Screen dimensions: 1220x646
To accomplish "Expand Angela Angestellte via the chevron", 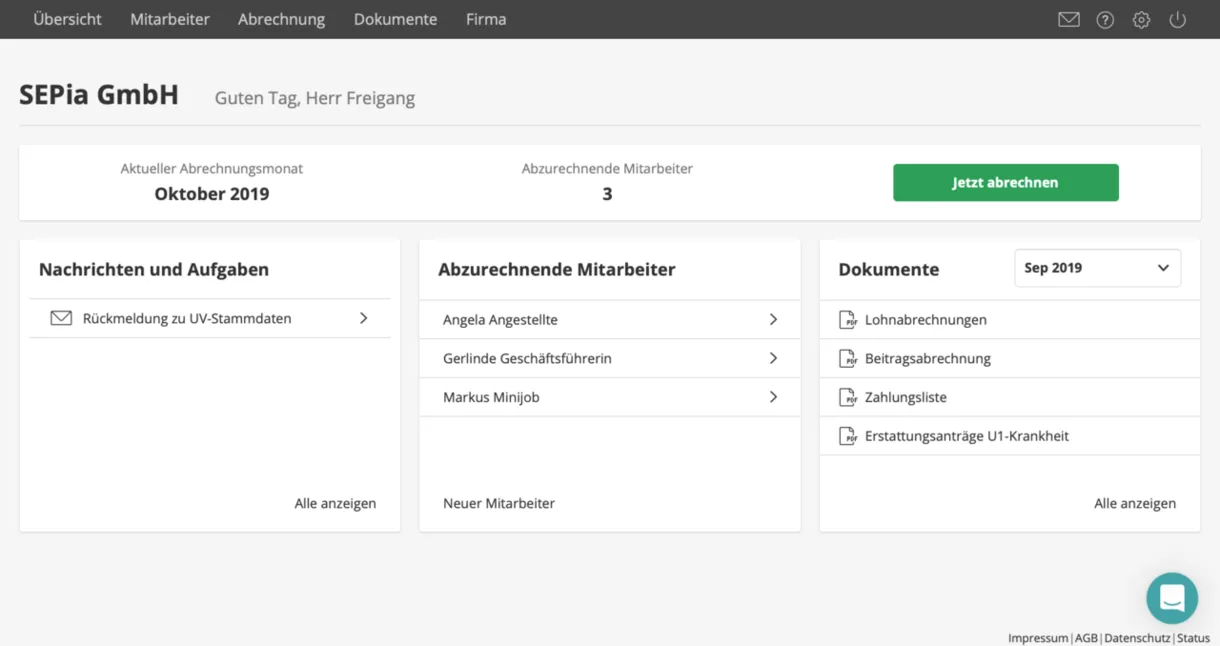I will click(x=773, y=319).
